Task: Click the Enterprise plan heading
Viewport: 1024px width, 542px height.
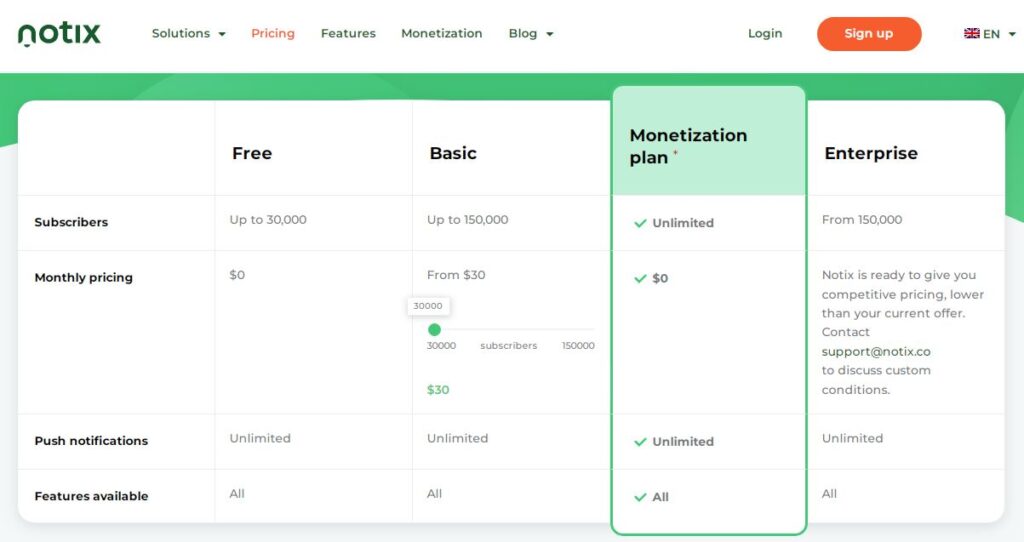Action: (x=870, y=153)
